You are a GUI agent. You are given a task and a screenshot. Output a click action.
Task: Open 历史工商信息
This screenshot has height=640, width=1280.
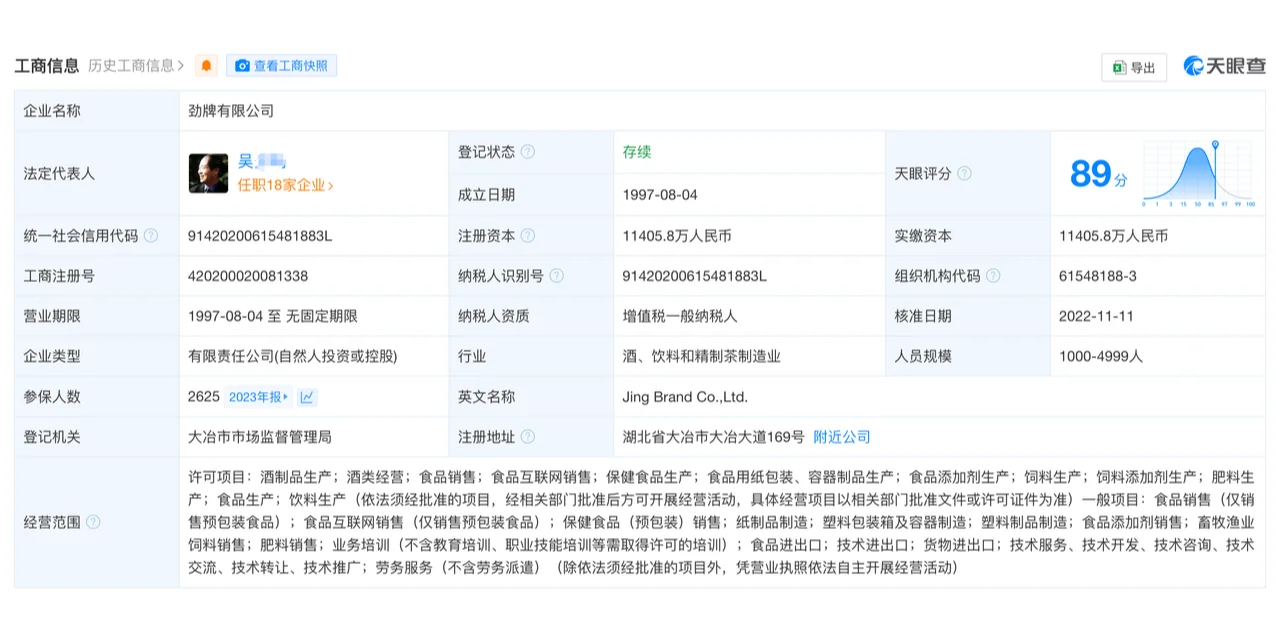[x=130, y=64]
